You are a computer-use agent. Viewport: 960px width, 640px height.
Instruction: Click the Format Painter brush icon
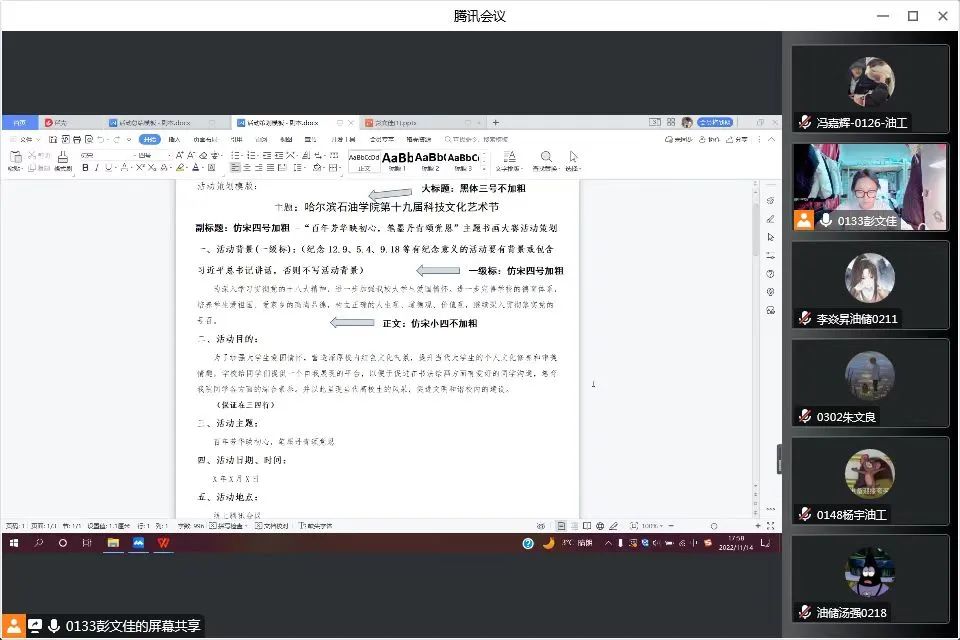(63, 159)
